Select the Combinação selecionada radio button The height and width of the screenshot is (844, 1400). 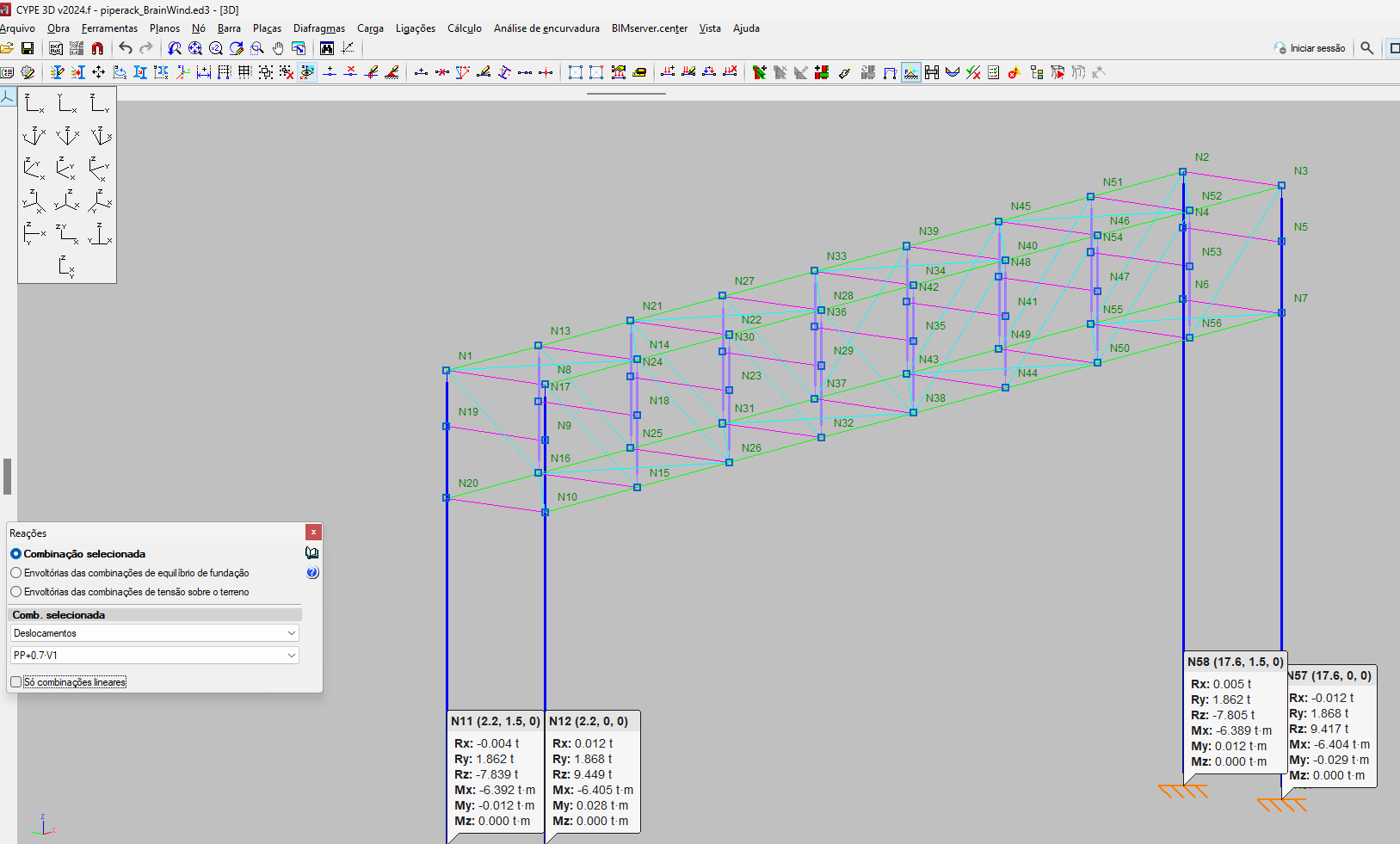pos(15,554)
